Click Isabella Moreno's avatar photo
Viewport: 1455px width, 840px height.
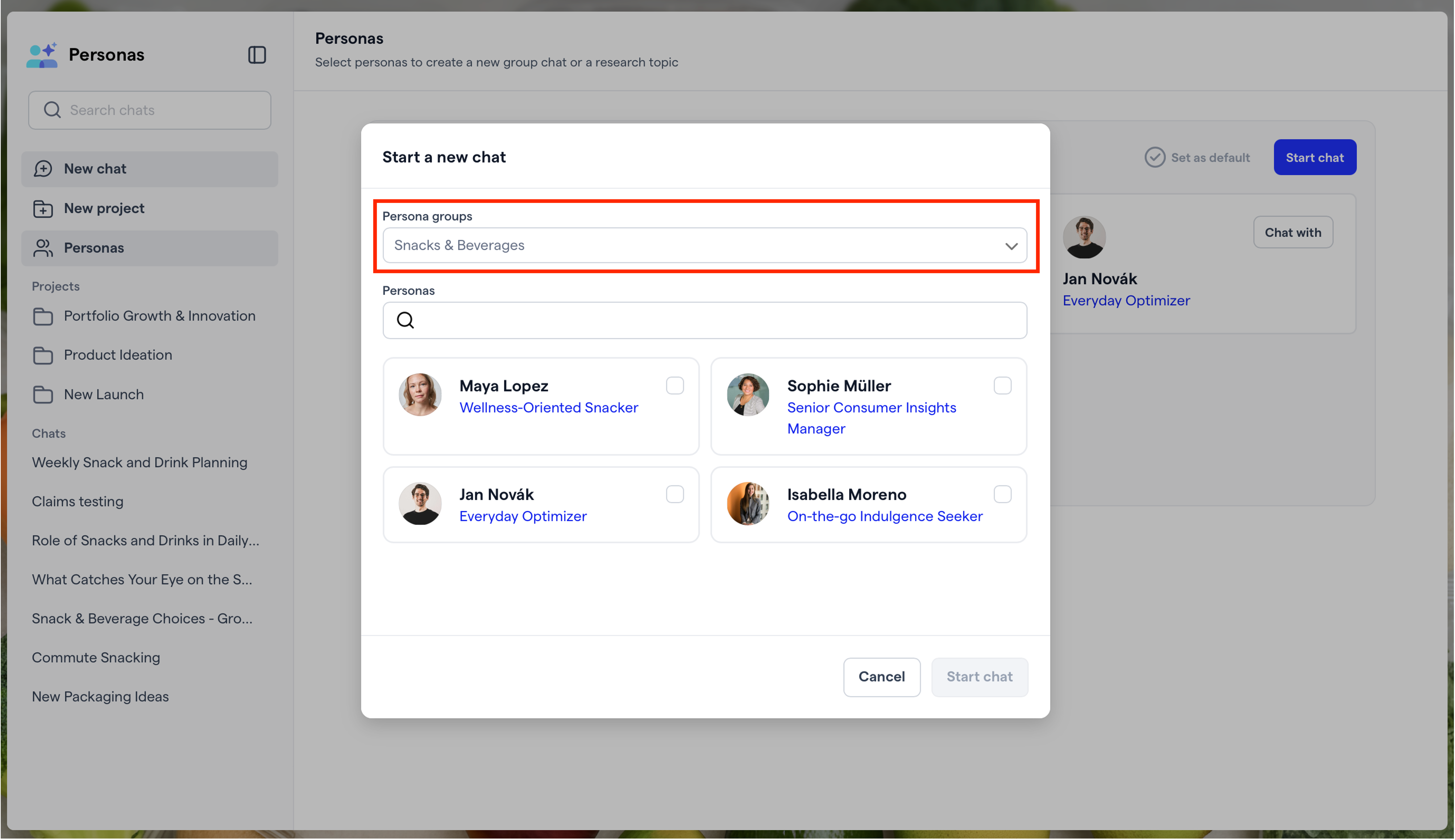pyautogui.click(x=748, y=503)
